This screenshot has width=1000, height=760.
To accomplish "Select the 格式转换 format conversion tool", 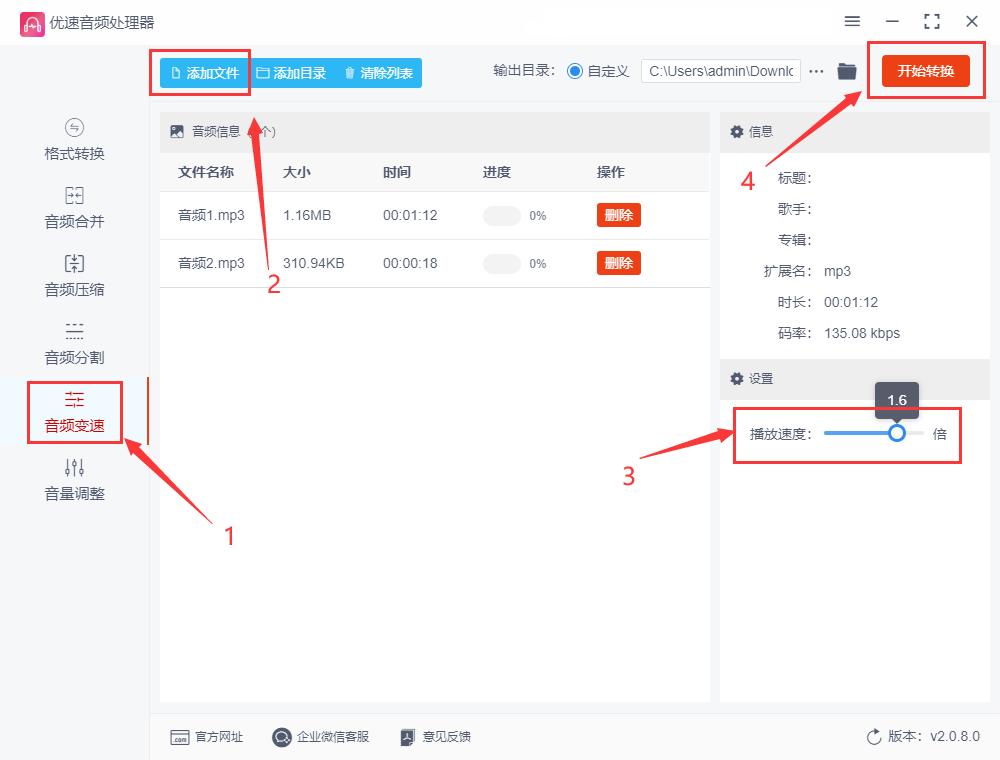I will (72, 141).
